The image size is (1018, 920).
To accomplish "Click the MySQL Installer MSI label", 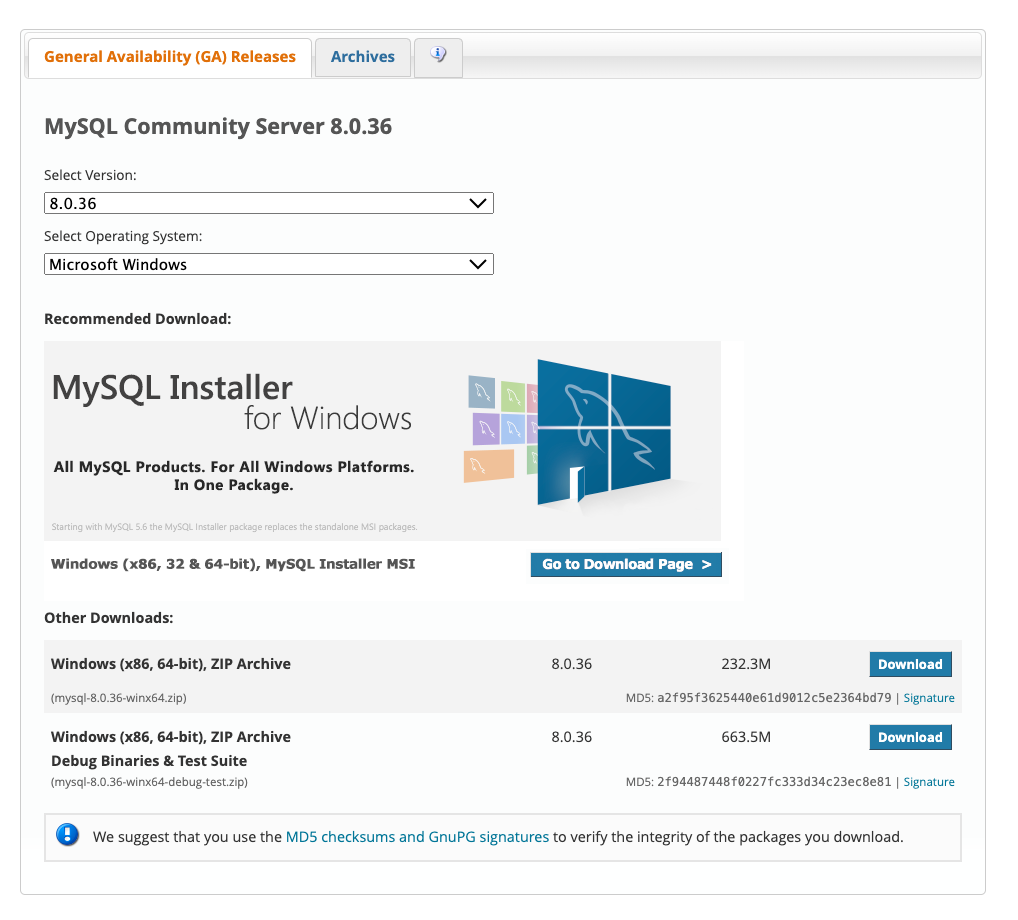I will click(x=233, y=564).
